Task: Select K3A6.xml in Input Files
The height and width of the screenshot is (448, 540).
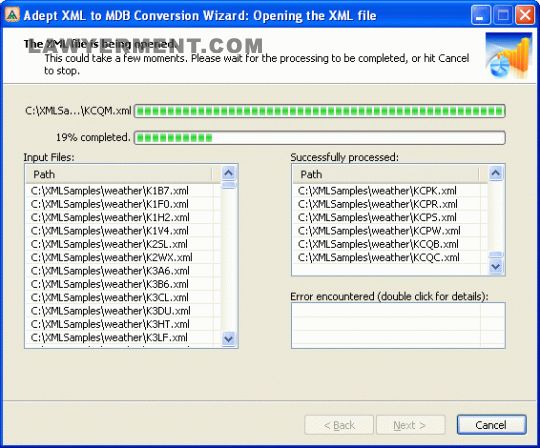Action: (110, 271)
